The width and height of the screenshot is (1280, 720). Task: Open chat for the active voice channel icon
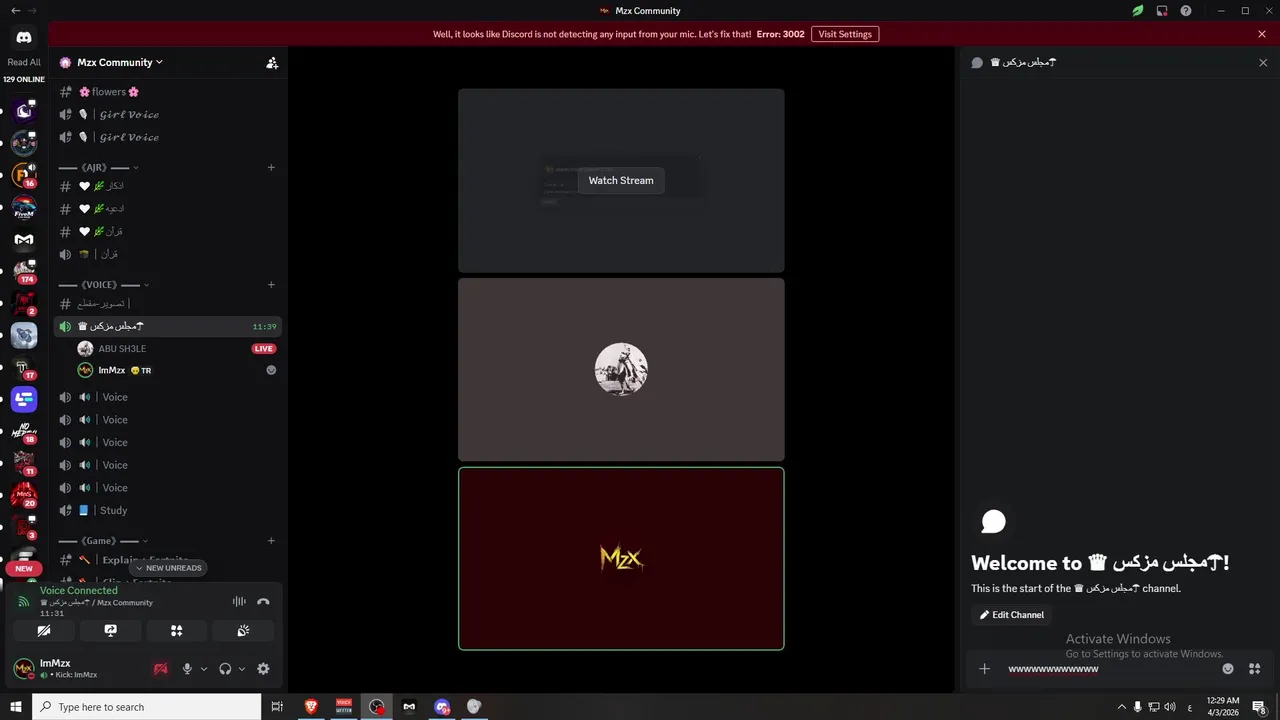pyautogui.click(x=977, y=62)
